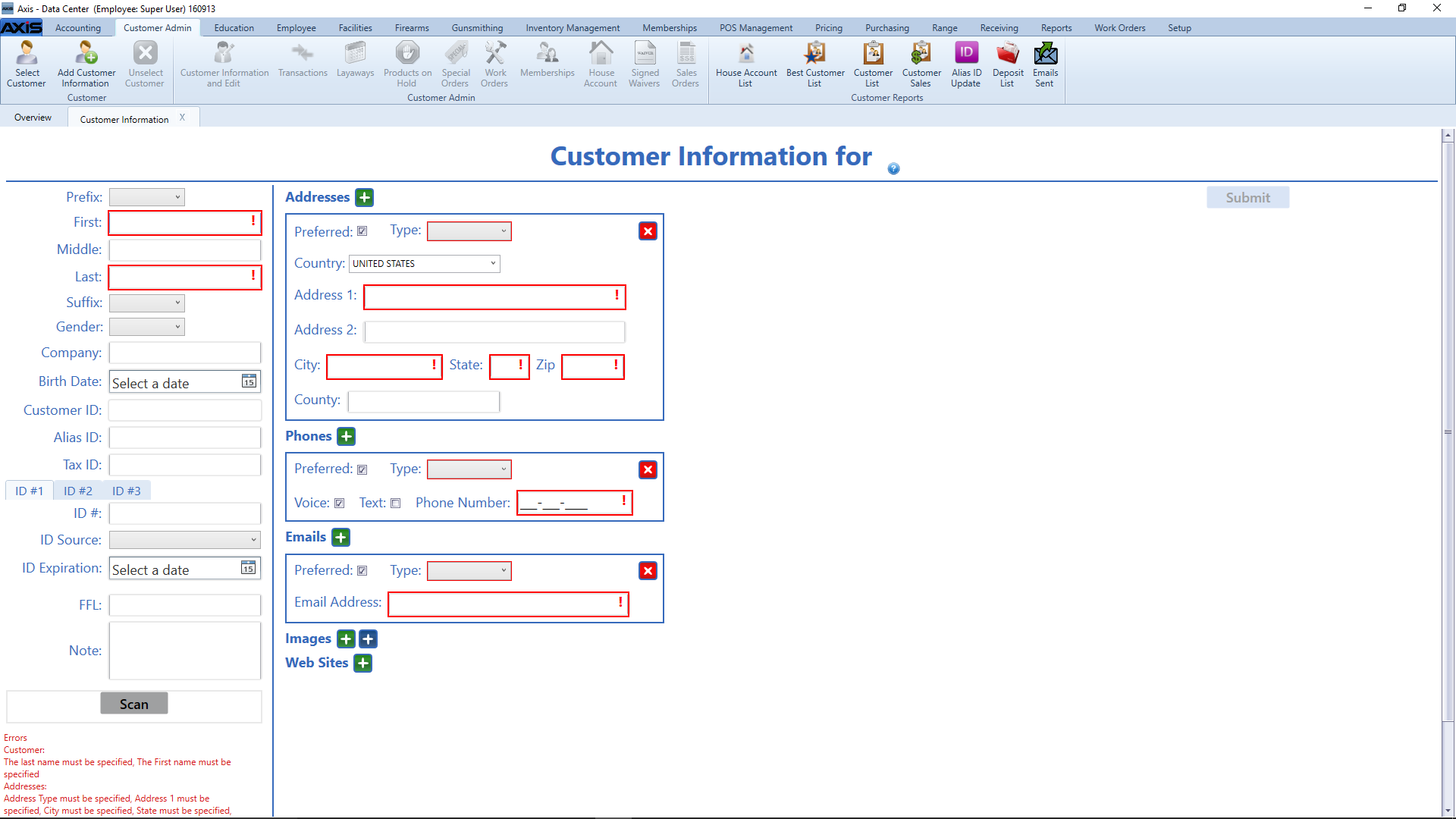Screen dimensions: 1456x819
Task: Switch to Firearms ribbon tab
Action: coord(412,28)
